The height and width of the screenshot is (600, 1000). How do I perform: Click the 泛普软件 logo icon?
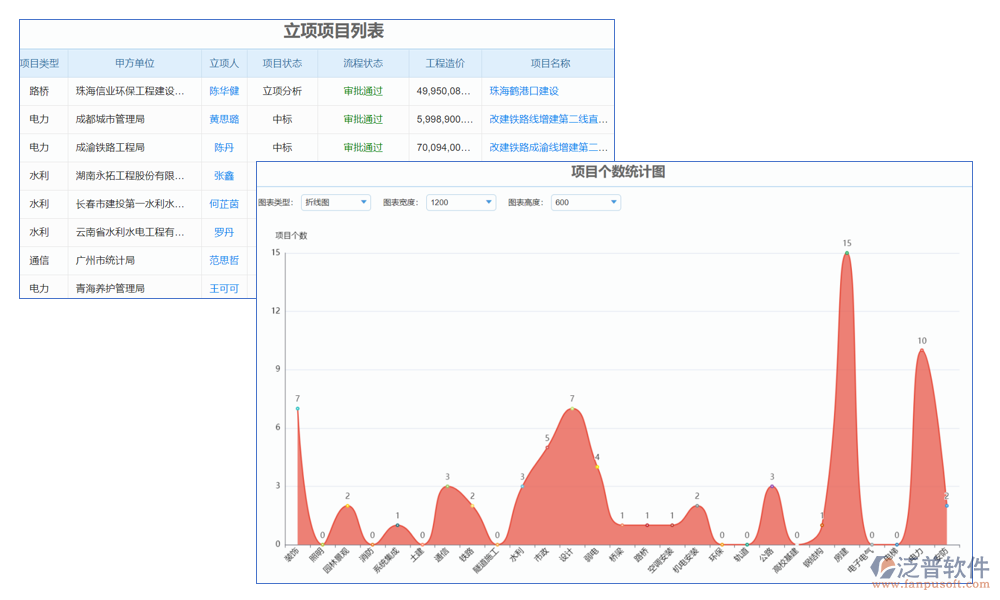click(x=883, y=567)
